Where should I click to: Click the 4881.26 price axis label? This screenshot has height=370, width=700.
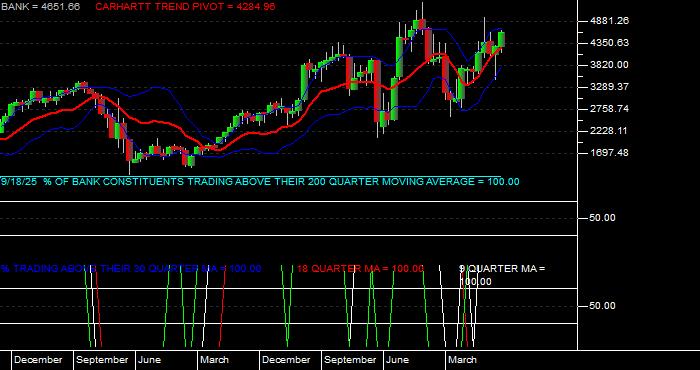coord(609,21)
